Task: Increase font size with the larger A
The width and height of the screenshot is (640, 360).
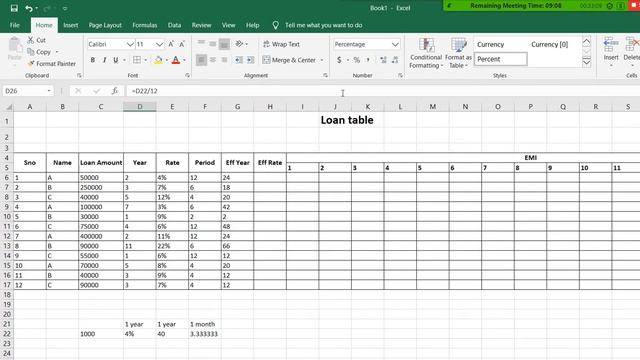Action: click(x=171, y=44)
